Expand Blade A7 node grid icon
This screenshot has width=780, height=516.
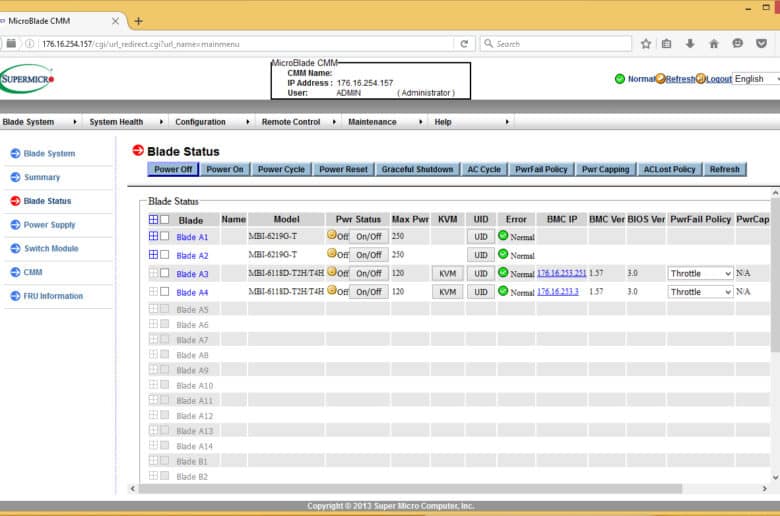[x=153, y=339]
